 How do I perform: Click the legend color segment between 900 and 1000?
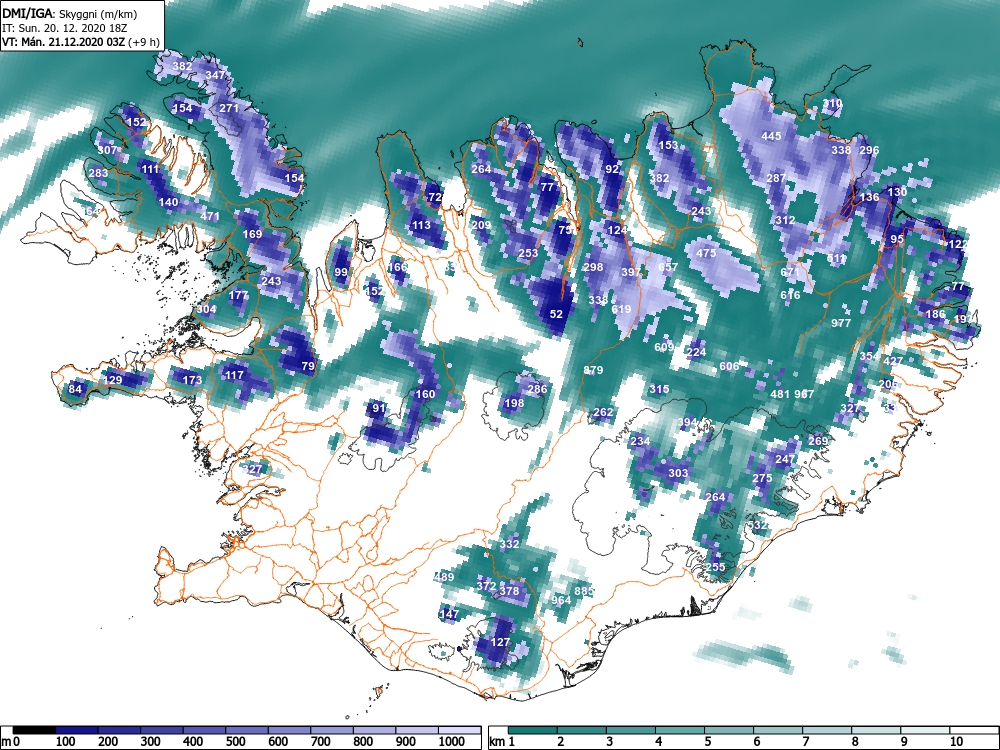417,730
